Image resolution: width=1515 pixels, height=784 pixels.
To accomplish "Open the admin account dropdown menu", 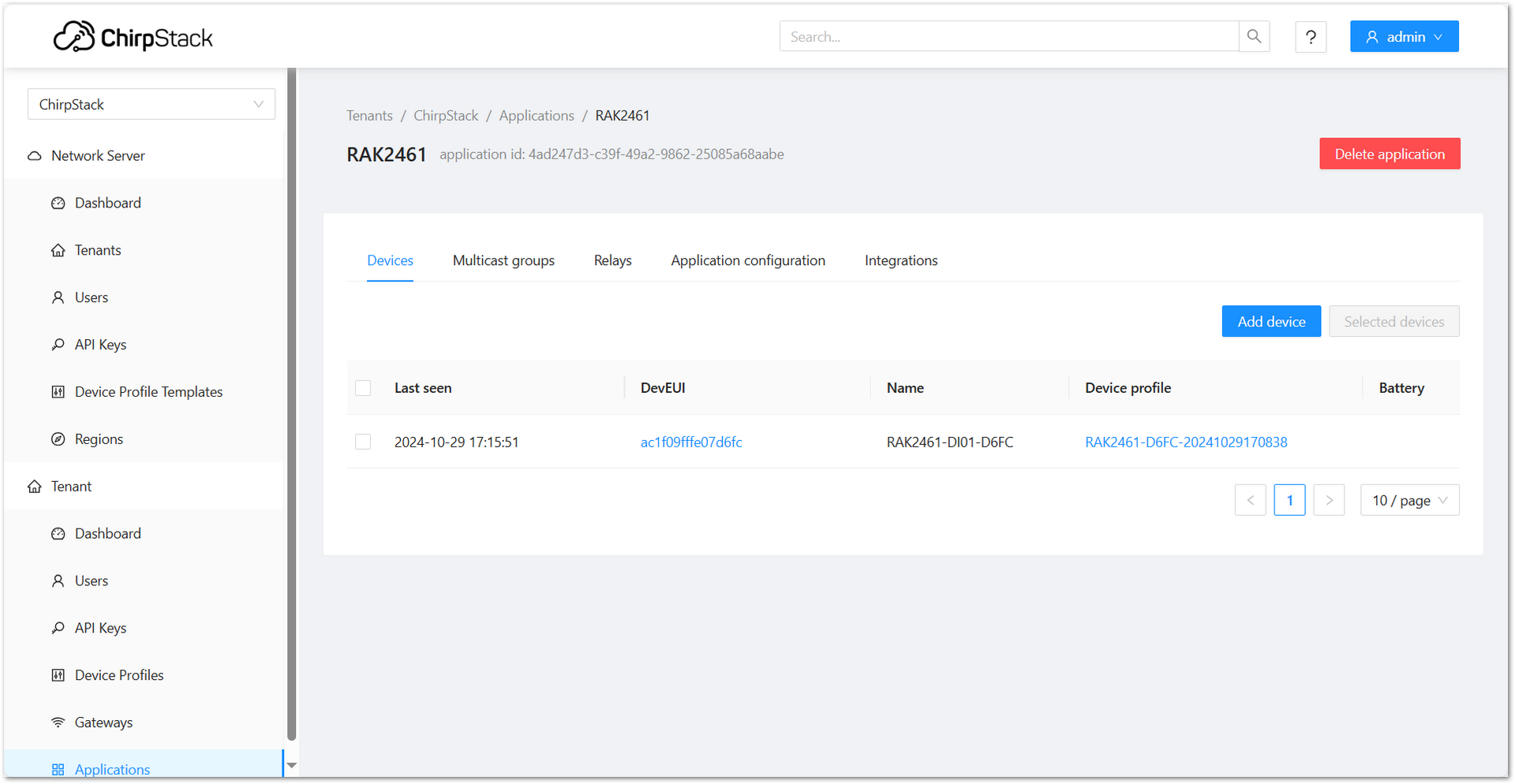I will [x=1405, y=36].
